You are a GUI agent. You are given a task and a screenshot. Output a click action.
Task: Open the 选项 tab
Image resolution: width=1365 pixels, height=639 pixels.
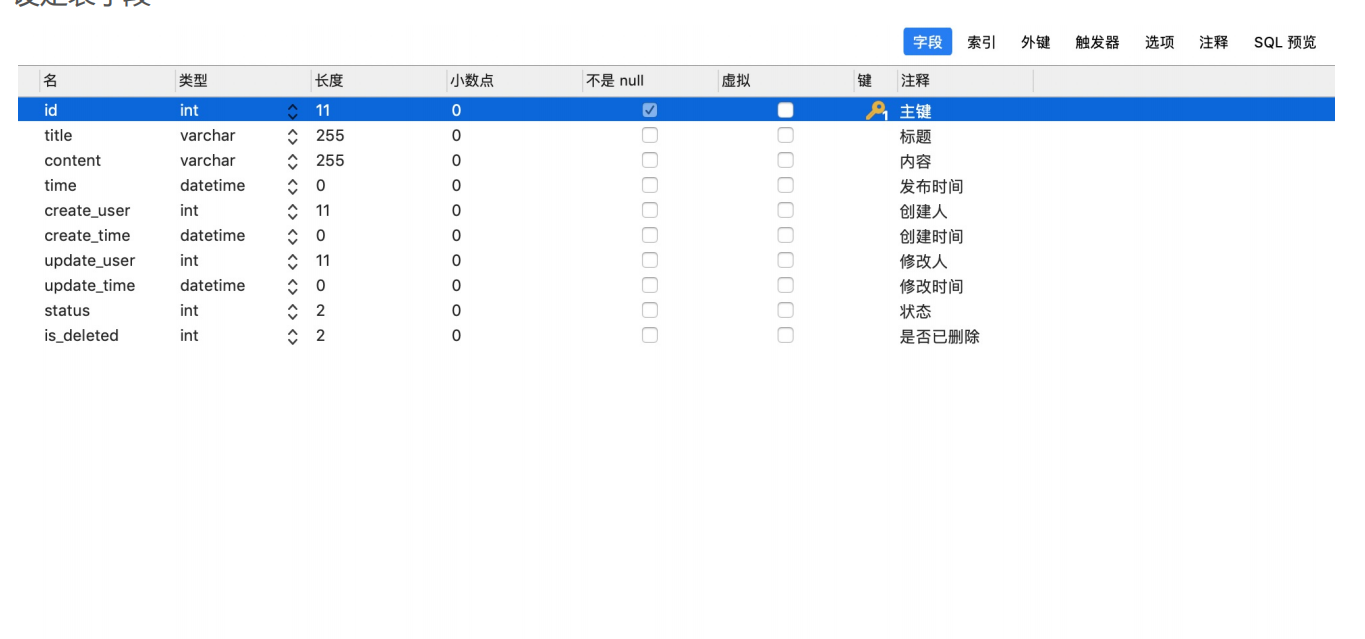pos(1158,42)
